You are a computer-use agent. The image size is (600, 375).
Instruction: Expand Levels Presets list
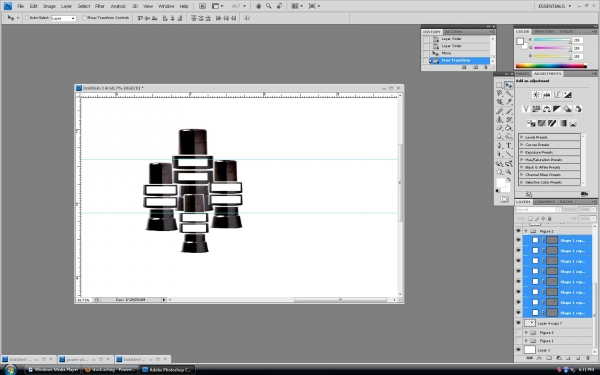click(522, 137)
